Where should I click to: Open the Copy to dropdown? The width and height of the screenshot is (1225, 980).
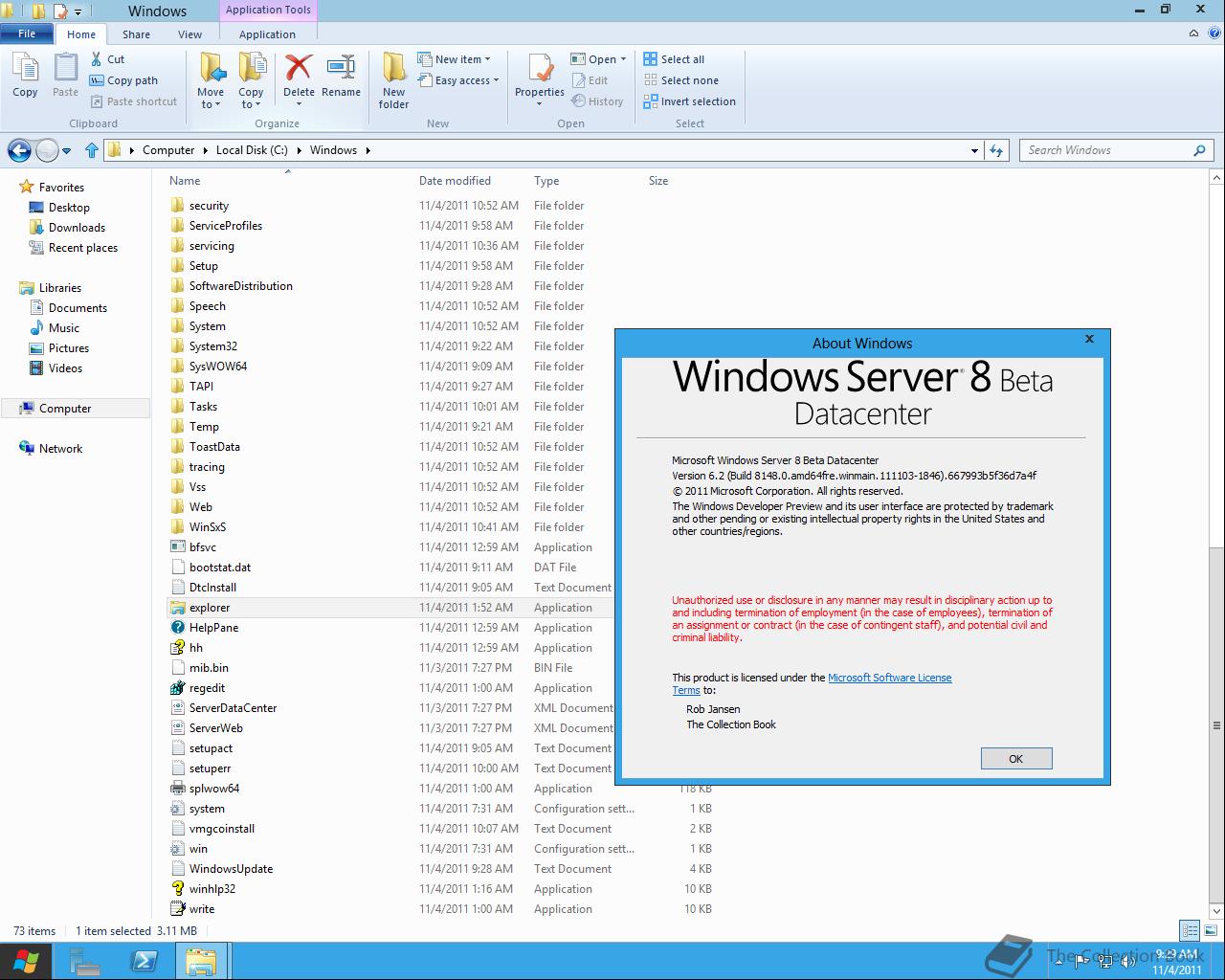[251, 99]
